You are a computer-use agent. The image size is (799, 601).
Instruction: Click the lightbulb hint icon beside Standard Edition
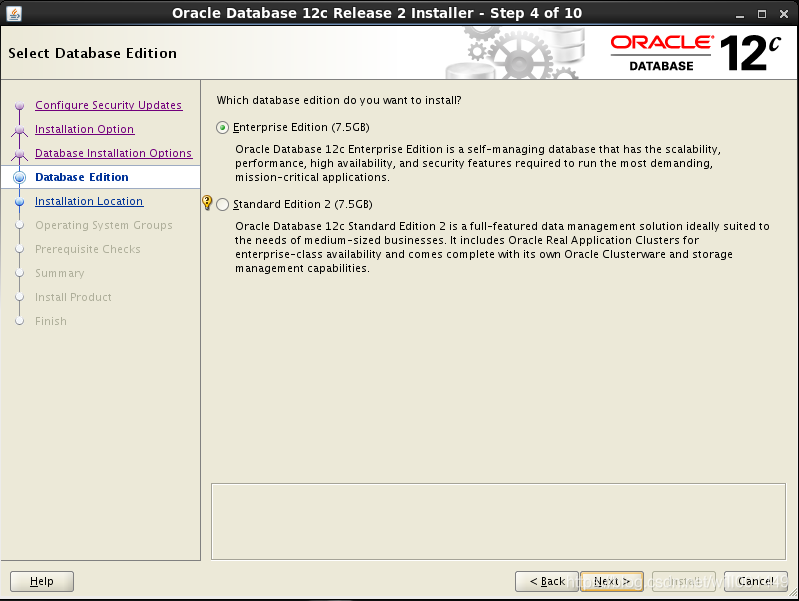[x=207, y=202]
